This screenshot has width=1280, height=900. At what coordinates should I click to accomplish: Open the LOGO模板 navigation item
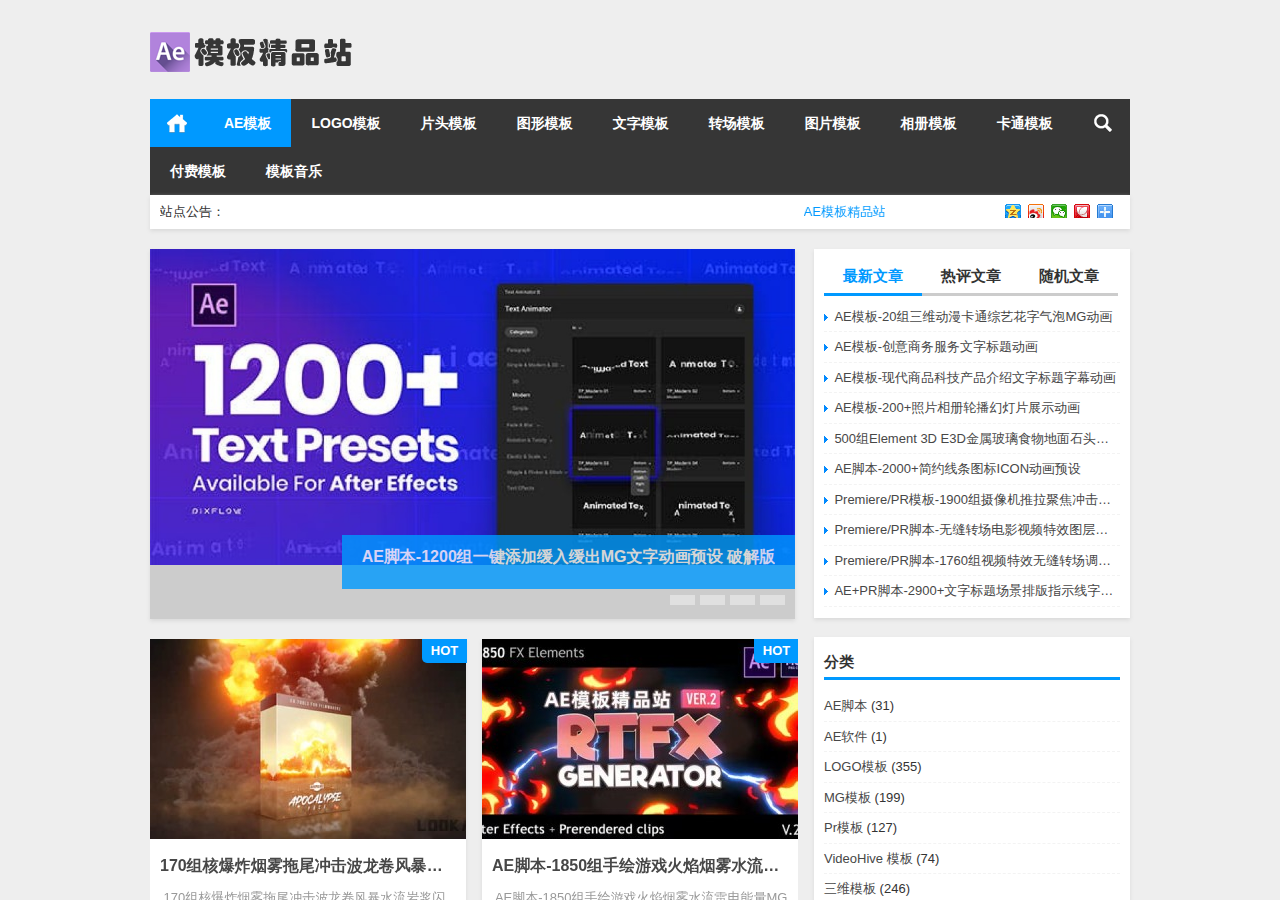click(346, 123)
